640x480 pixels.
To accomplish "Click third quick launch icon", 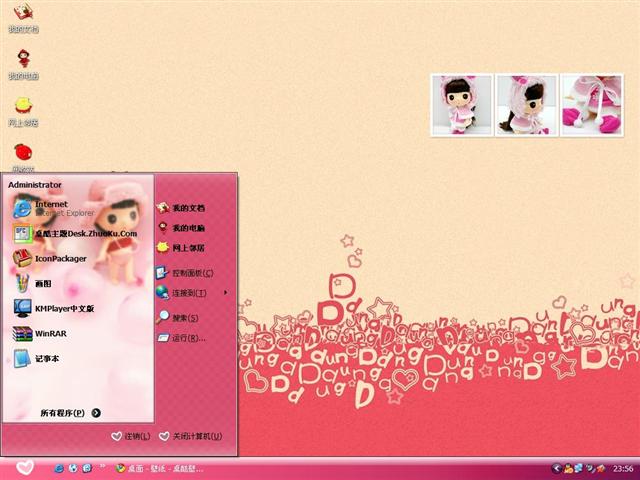I will click(87, 468).
